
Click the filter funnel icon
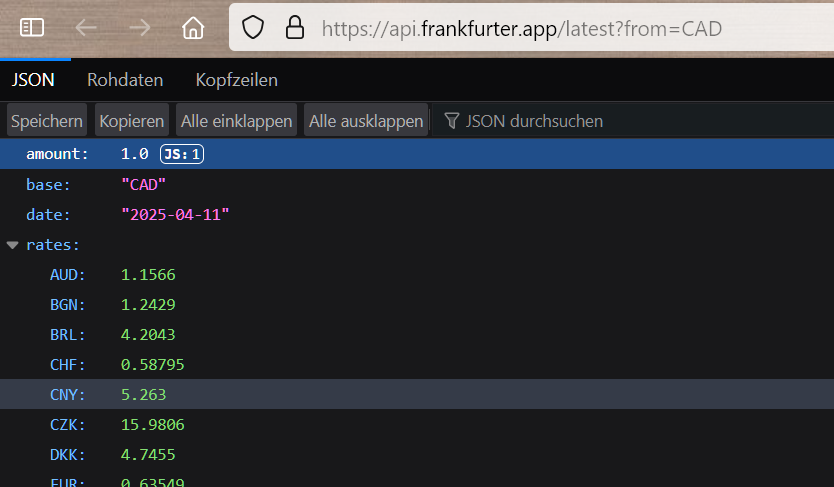click(x=452, y=121)
